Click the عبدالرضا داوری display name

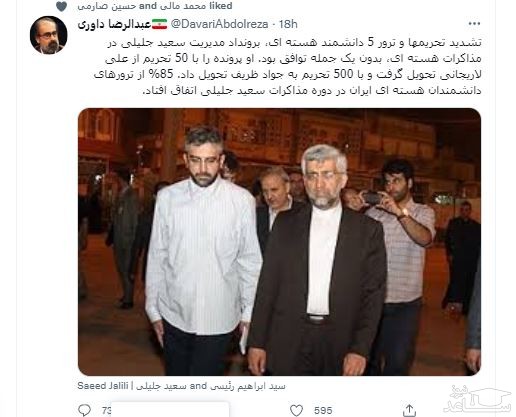114,24
